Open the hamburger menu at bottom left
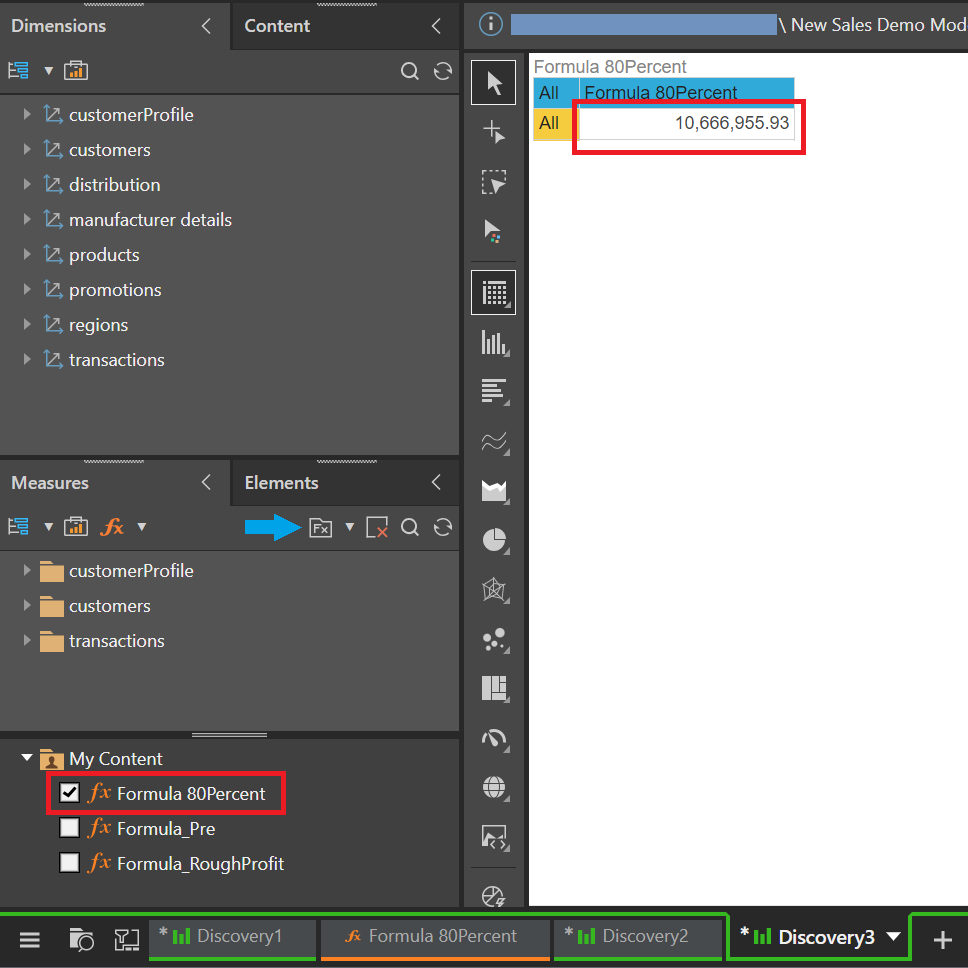 (x=30, y=940)
